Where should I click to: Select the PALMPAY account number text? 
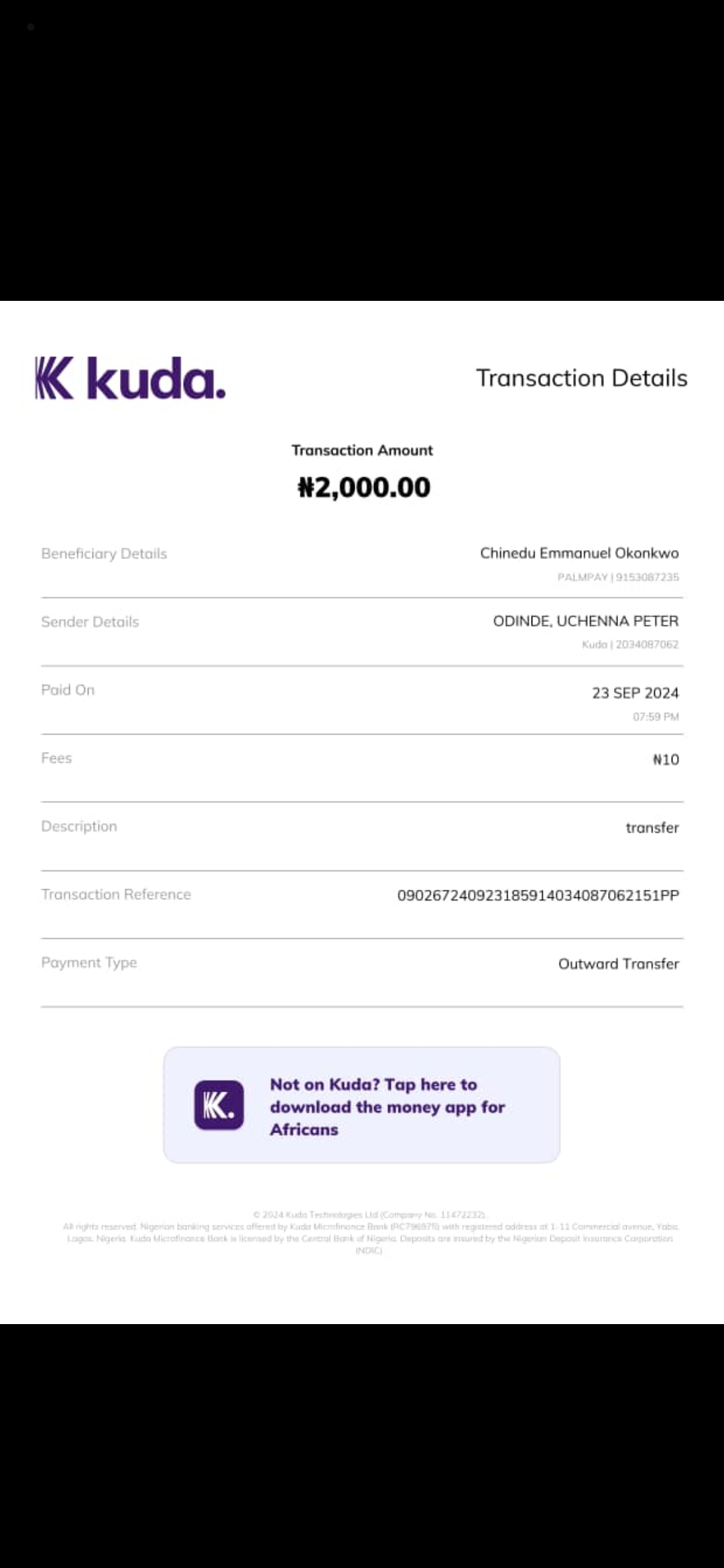click(618, 577)
